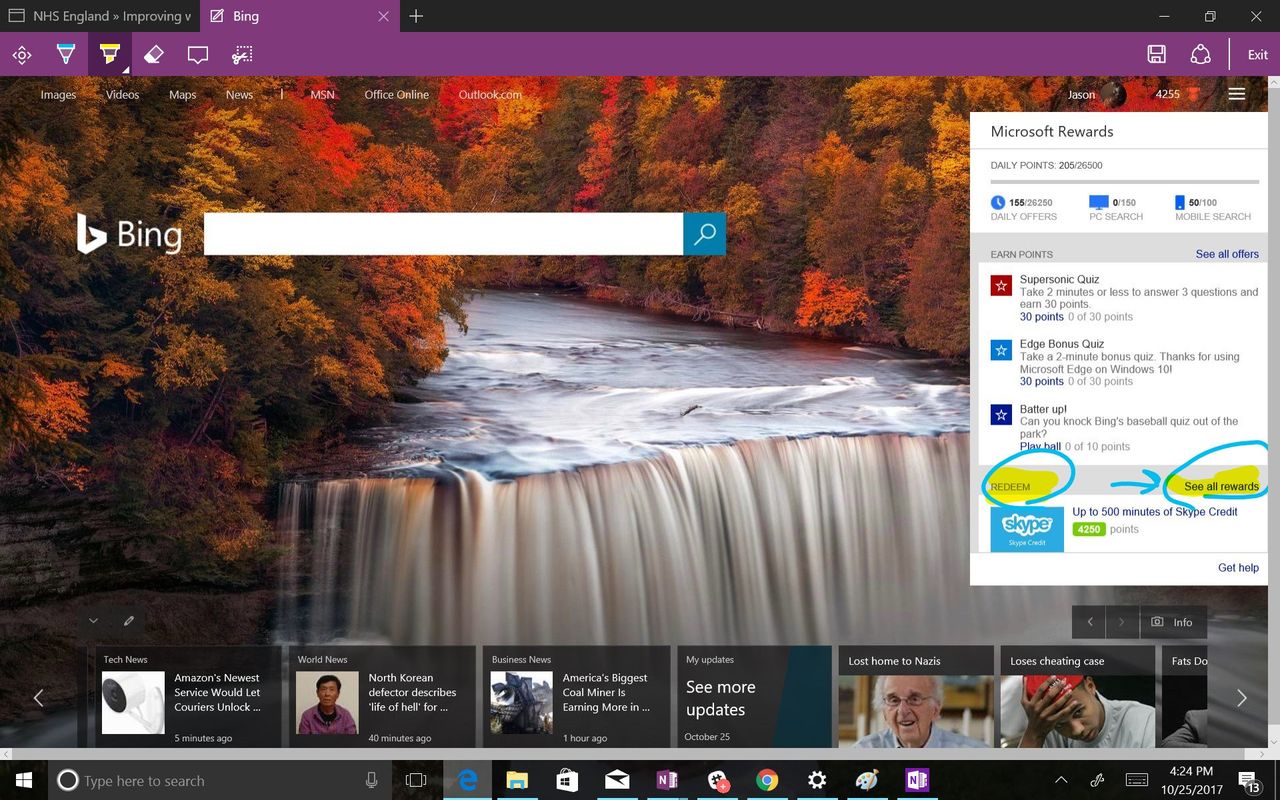The height and width of the screenshot is (800, 1280).
Task: Switch to the NHS England tab
Action: coord(100,16)
